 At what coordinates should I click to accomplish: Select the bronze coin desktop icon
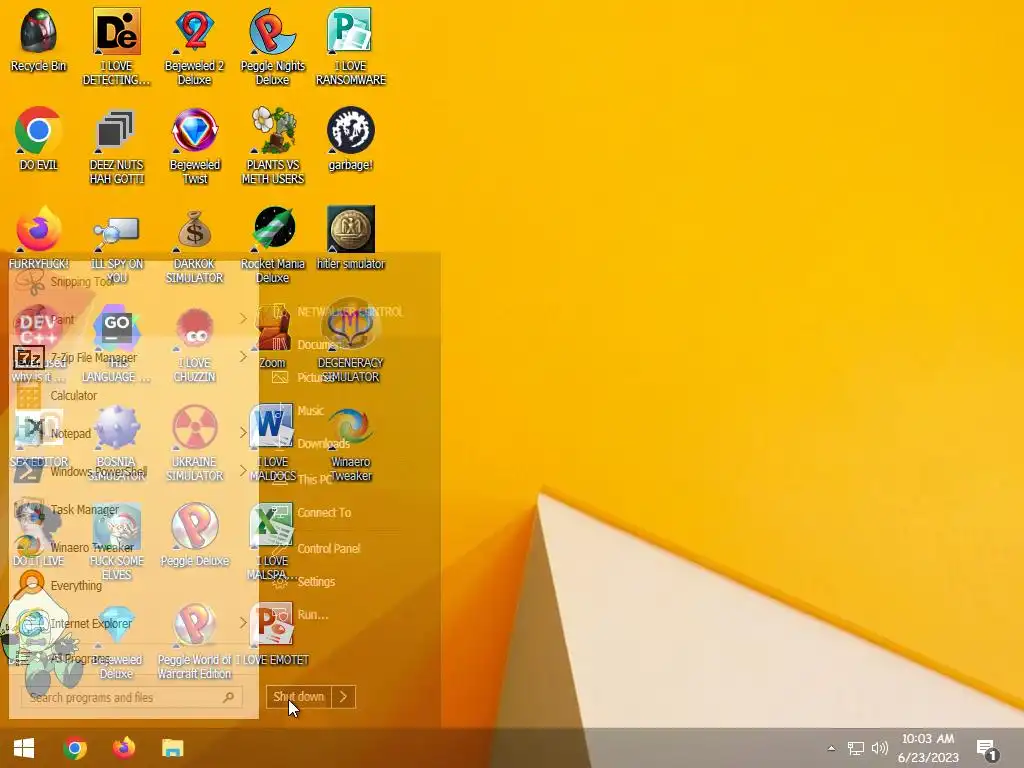[x=351, y=236]
